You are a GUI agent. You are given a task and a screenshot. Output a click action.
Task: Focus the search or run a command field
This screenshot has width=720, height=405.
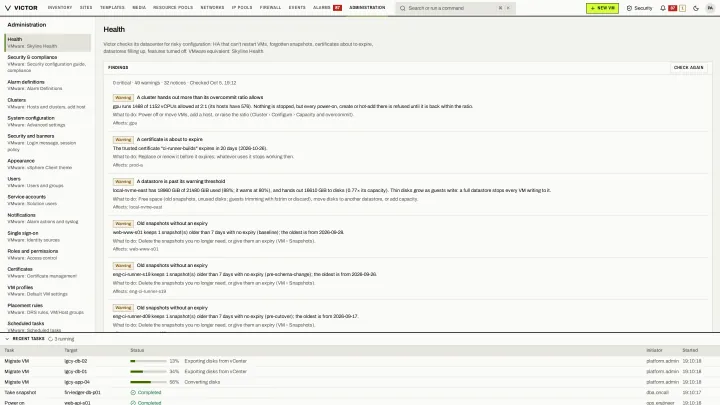coord(456,8)
